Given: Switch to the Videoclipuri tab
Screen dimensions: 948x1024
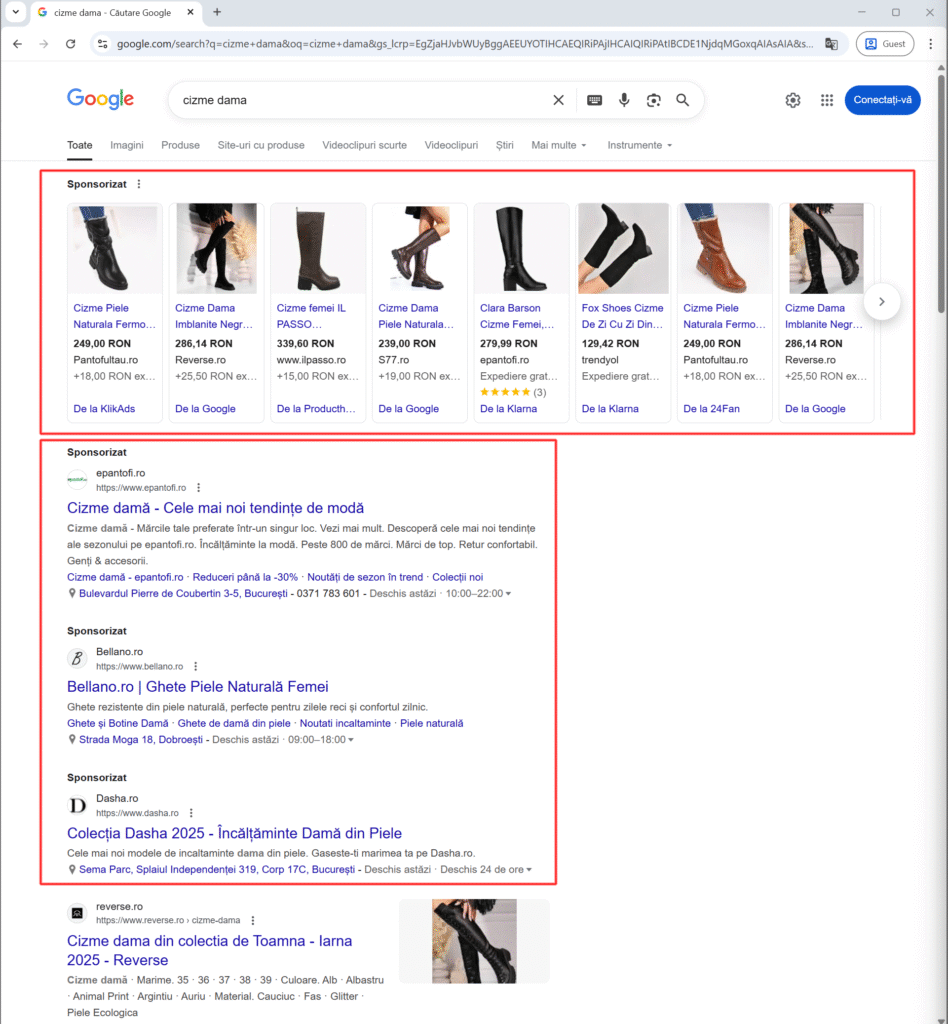Looking at the screenshot, I should coord(451,145).
